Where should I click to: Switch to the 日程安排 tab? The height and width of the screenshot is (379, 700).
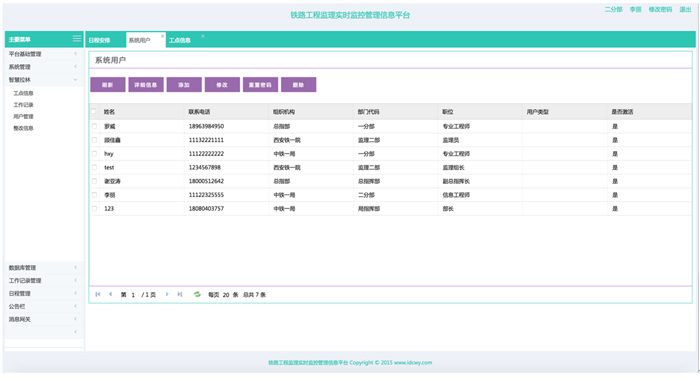(100, 40)
